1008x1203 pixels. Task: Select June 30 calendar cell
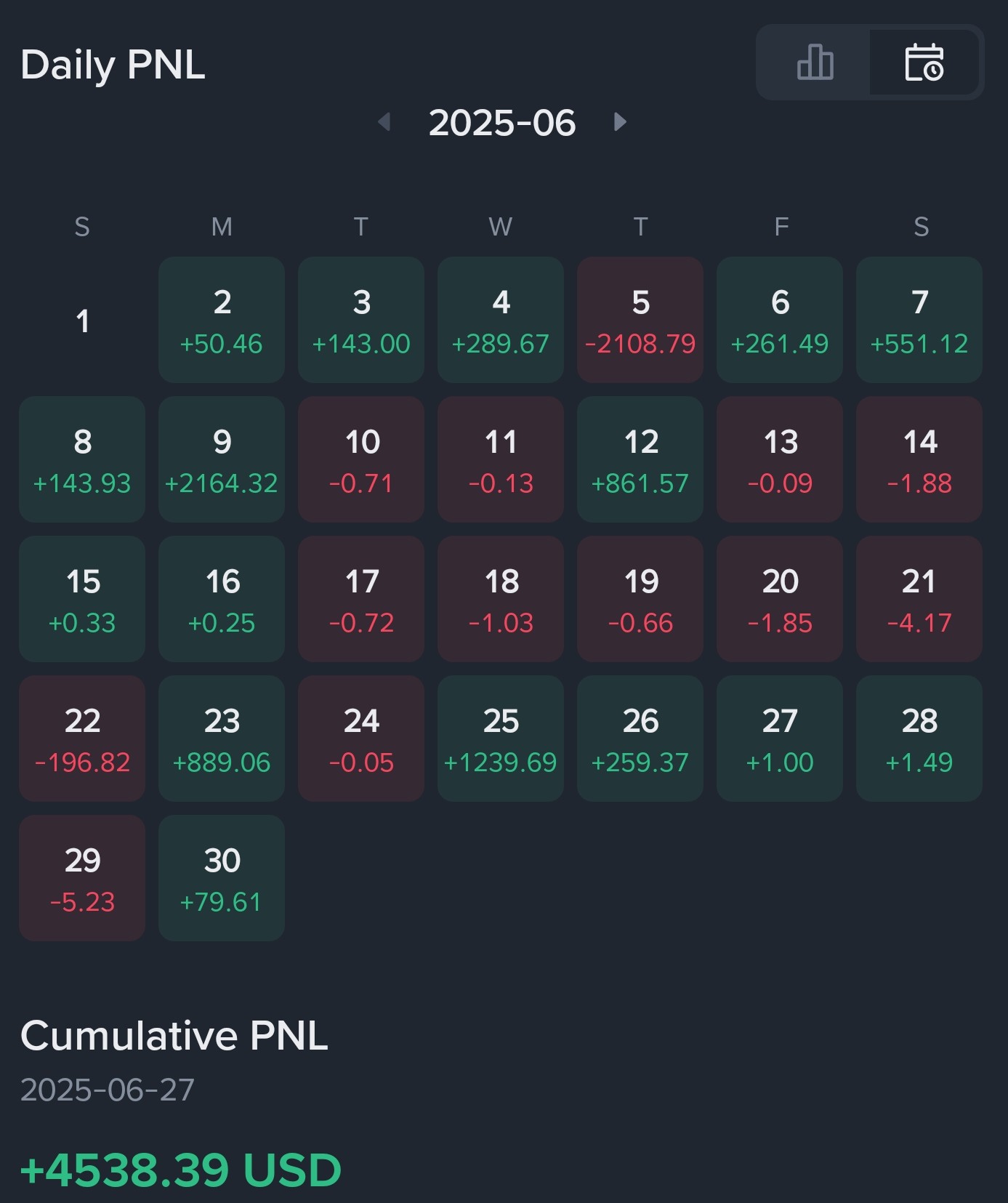222,878
